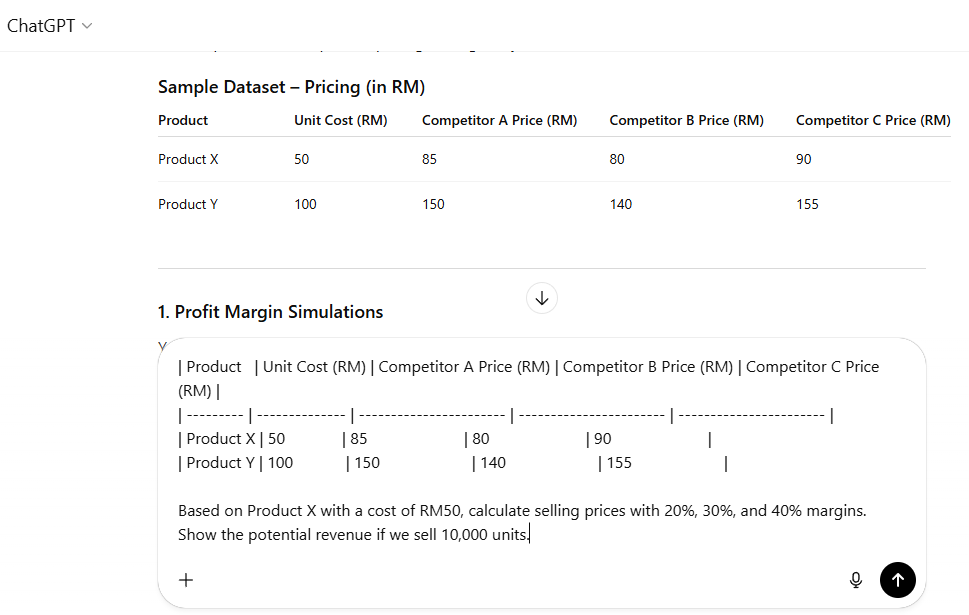
Task: Click the attachment plus symbol in the composer
Action: tap(185, 580)
